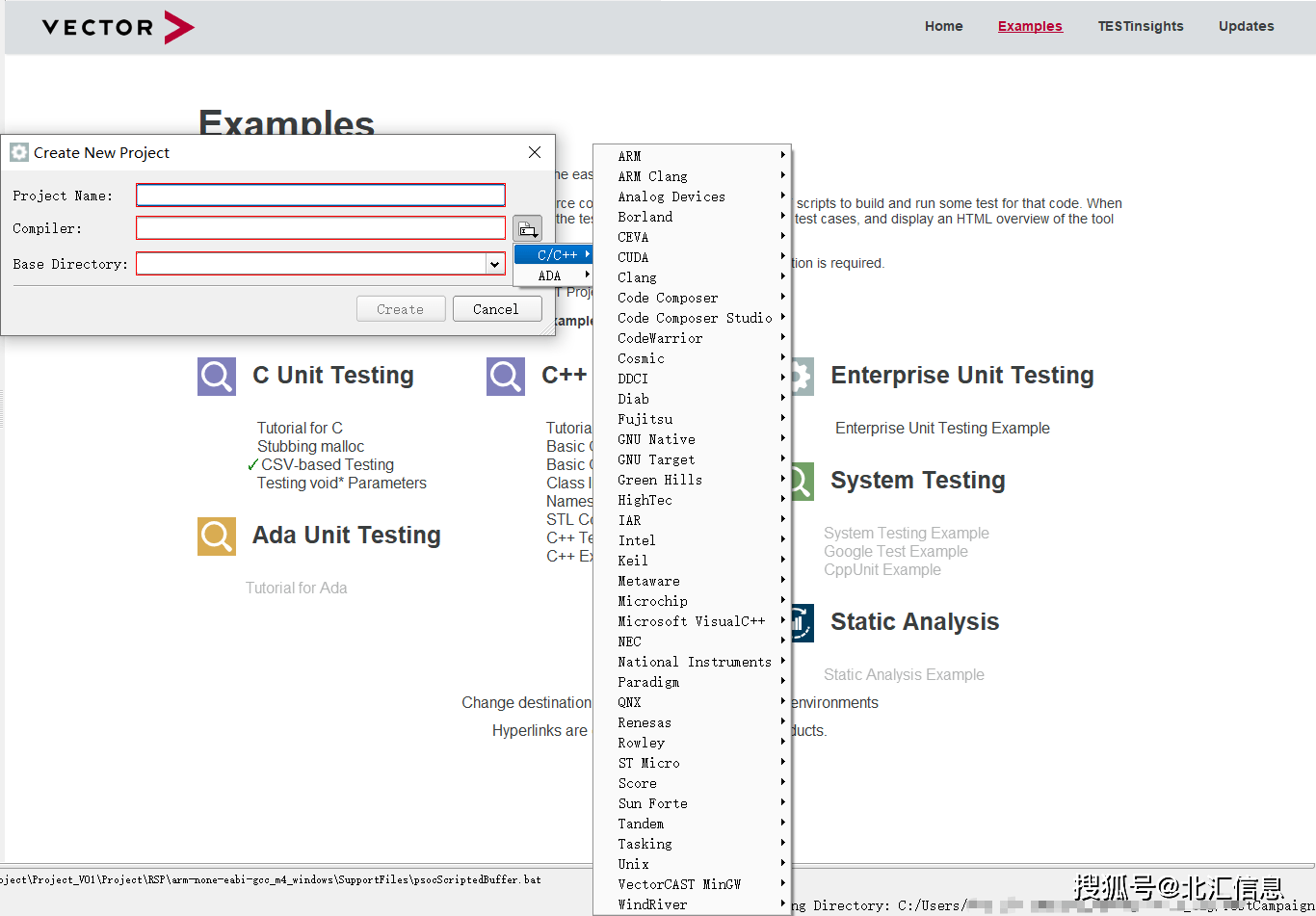Expand the GNU Native compiler submenu
The height and width of the screenshot is (916, 1316).
click(x=656, y=439)
